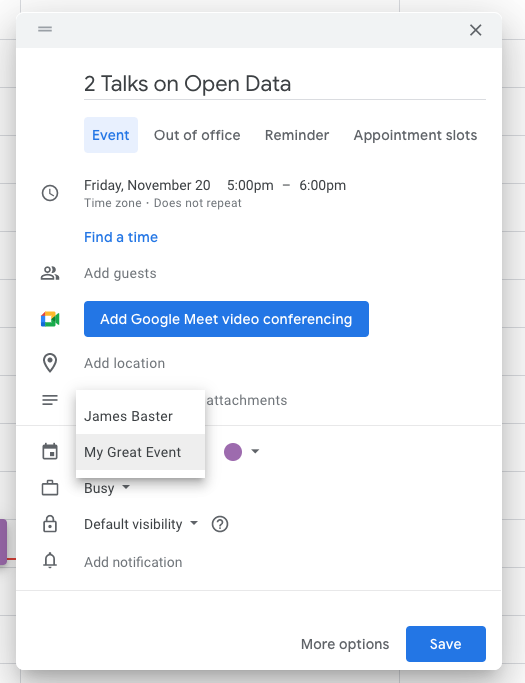The image size is (525, 683).
Task: Click the Save button
Action: click(x=446, y=644)
